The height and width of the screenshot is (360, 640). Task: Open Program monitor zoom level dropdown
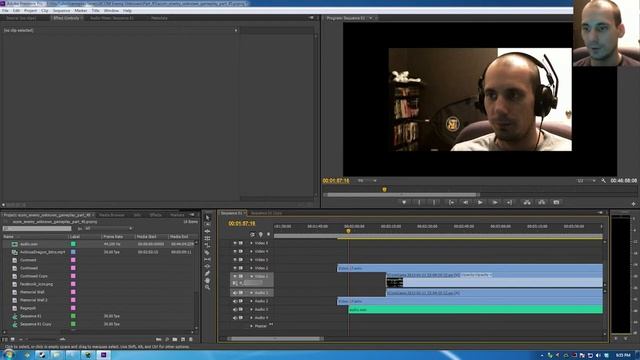367,180
